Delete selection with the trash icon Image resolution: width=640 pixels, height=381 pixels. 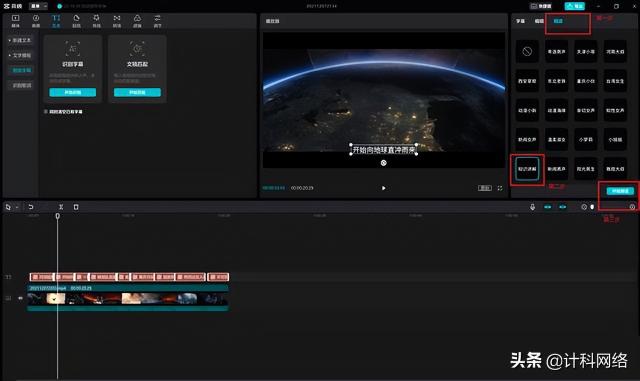[76, 207]
